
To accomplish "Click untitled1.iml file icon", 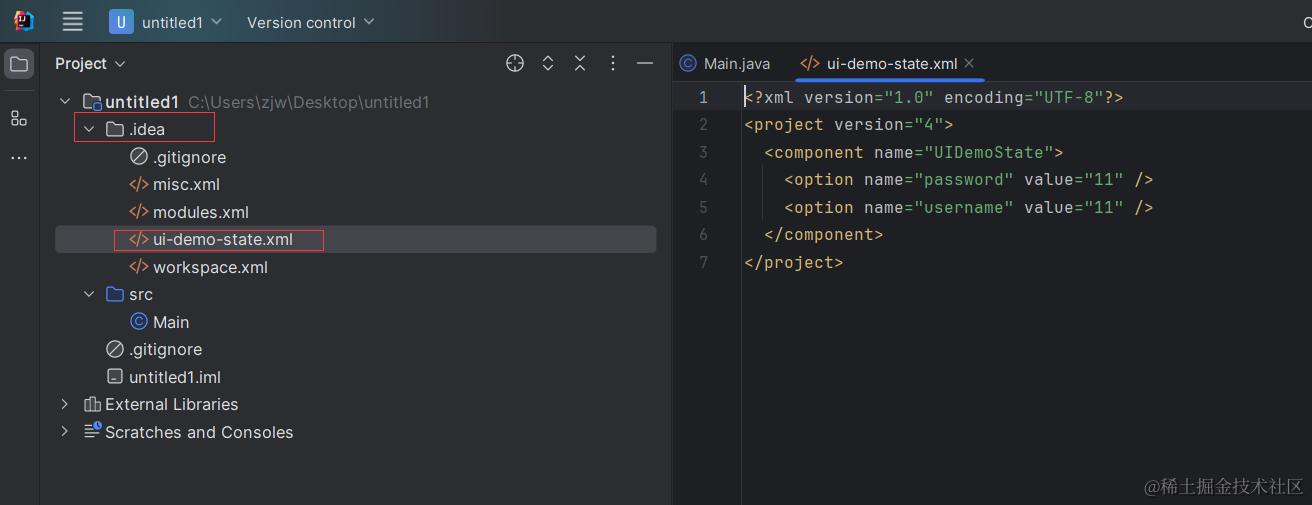I will pos(115,377).
